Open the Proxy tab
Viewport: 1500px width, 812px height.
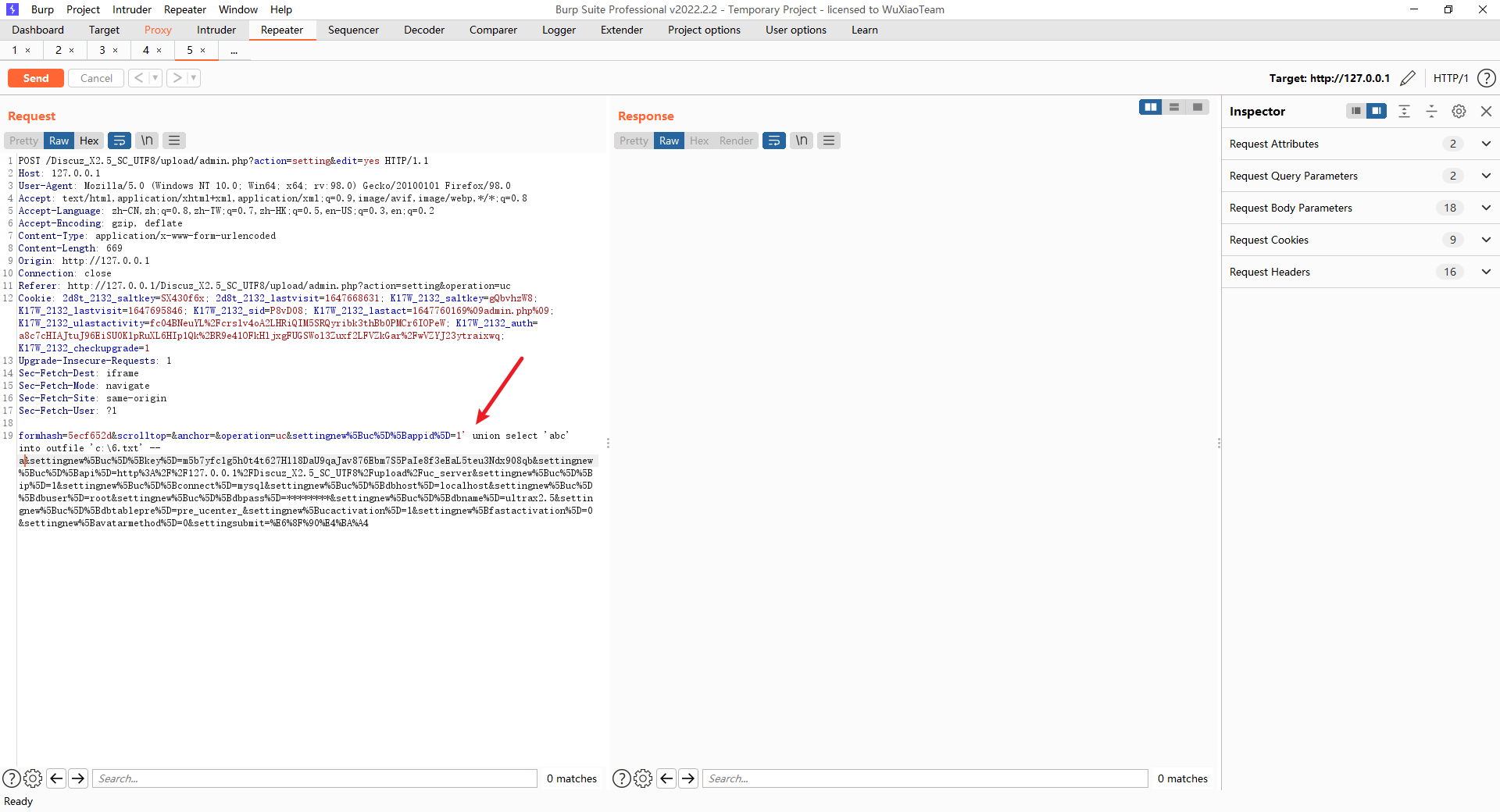coord(158,30)
